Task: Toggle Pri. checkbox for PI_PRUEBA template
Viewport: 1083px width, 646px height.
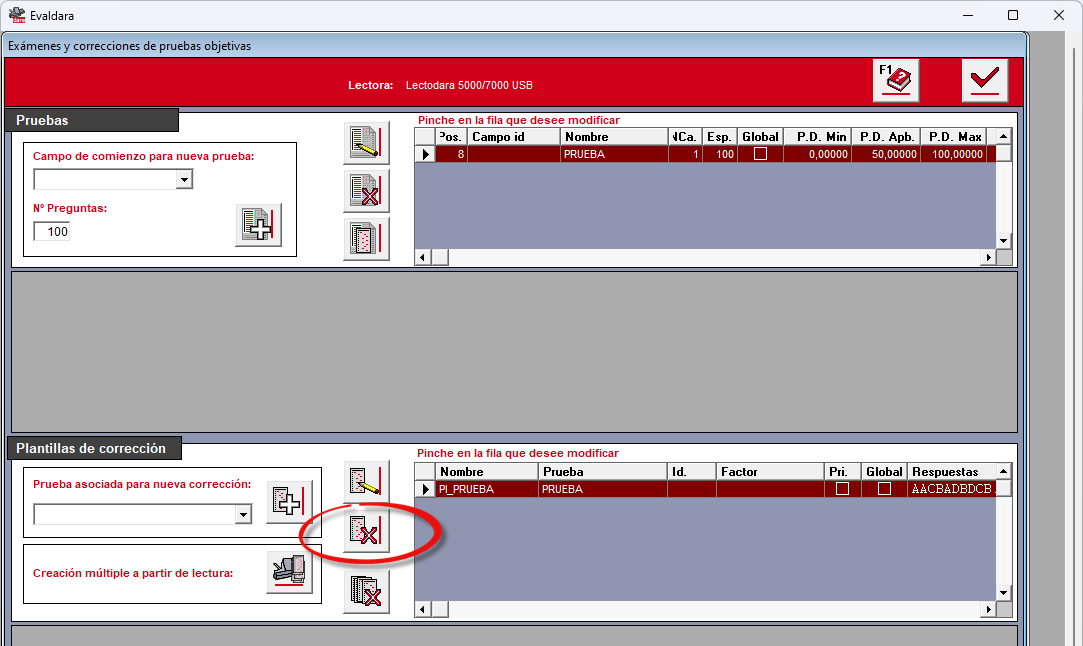Action: (x=842, y=488)
